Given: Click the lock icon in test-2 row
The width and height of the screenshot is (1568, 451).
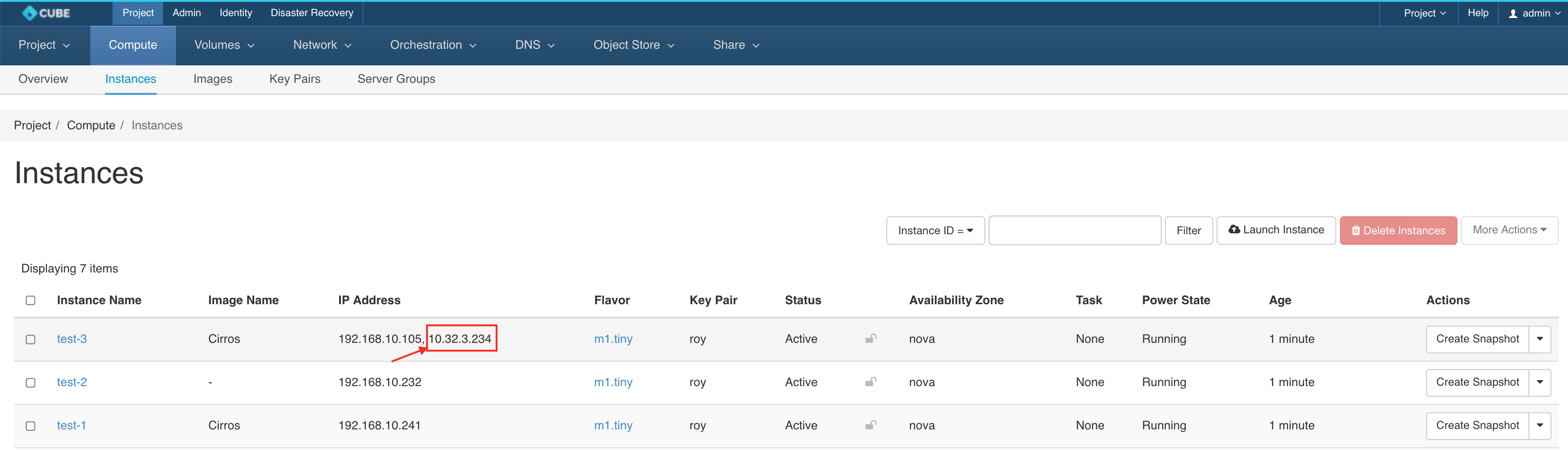Looking at the screenshot, I should pos(871,382).
